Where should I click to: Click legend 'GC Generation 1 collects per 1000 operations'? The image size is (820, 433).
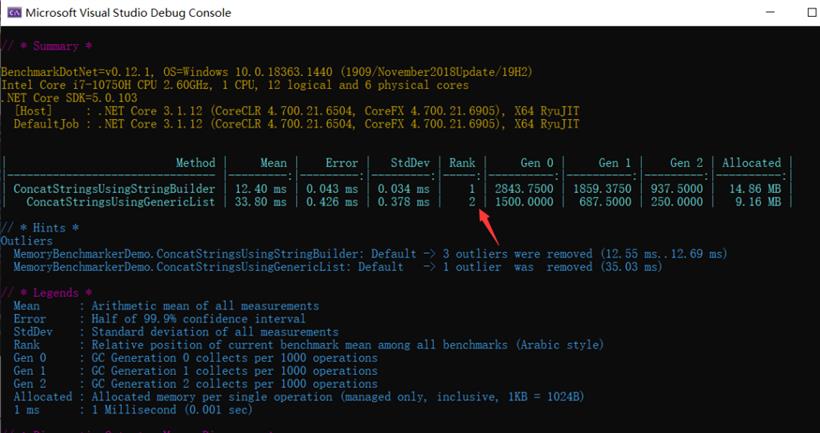coord(234,371)
